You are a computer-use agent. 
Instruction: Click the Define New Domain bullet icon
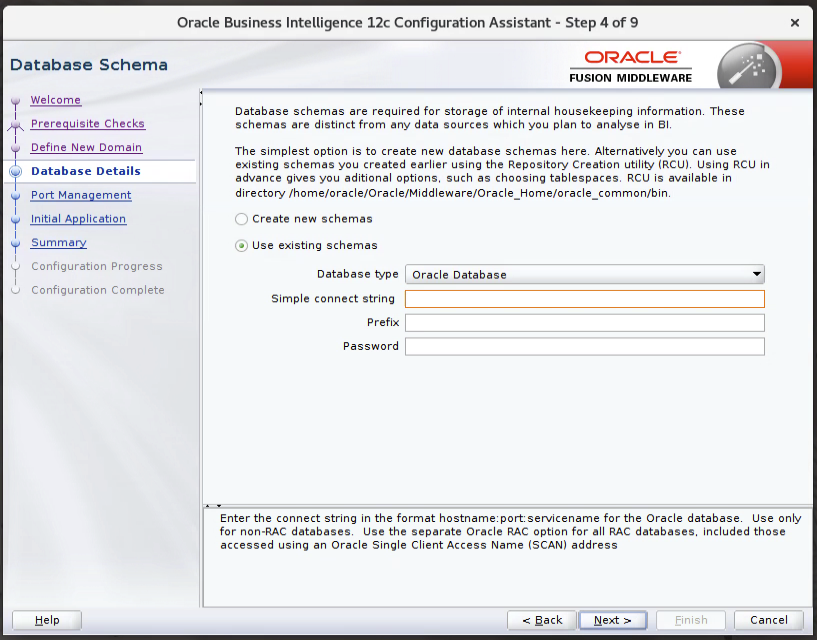[x=16, y=147]
